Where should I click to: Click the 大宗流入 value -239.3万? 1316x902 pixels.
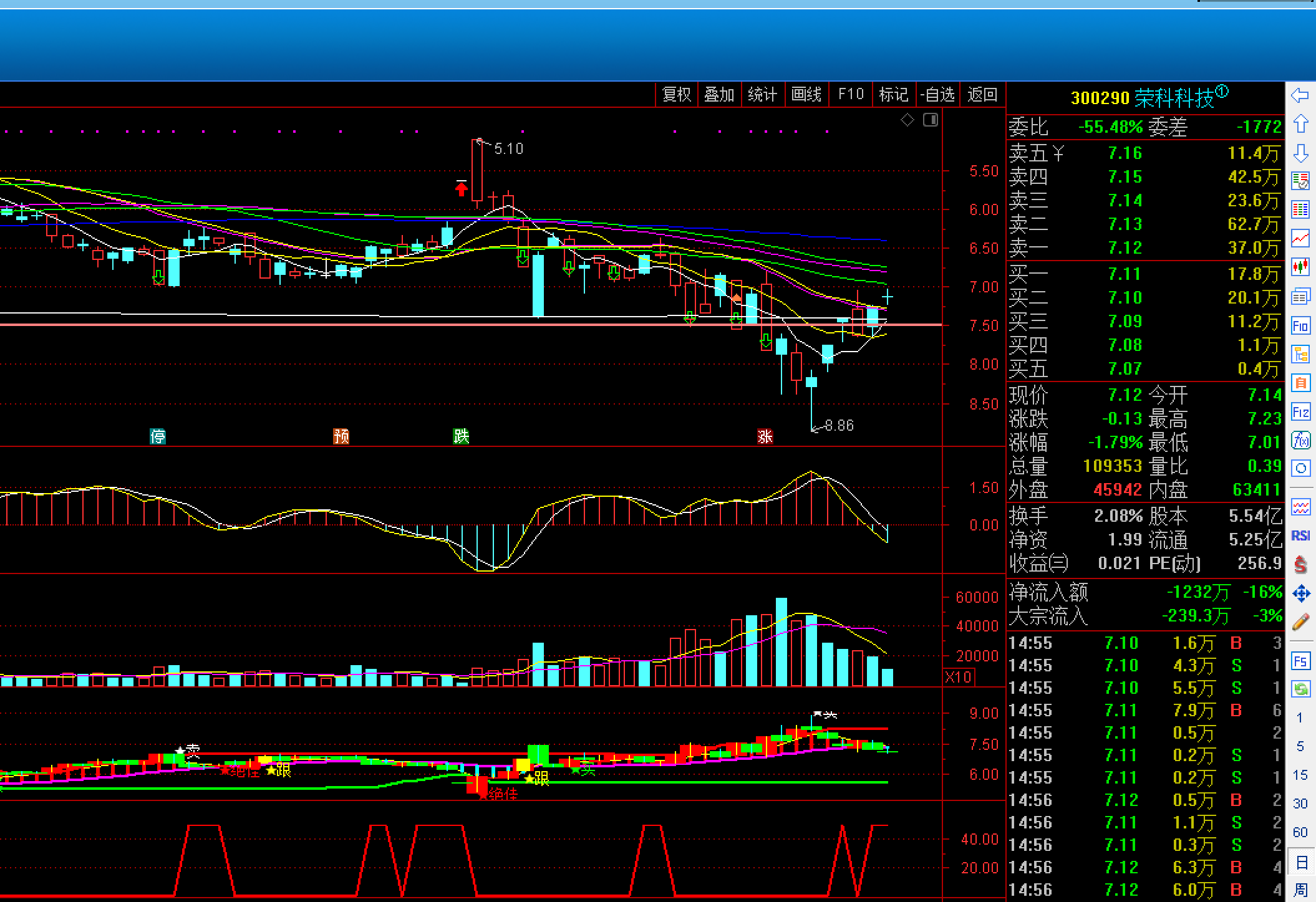tap(1196, 616)
